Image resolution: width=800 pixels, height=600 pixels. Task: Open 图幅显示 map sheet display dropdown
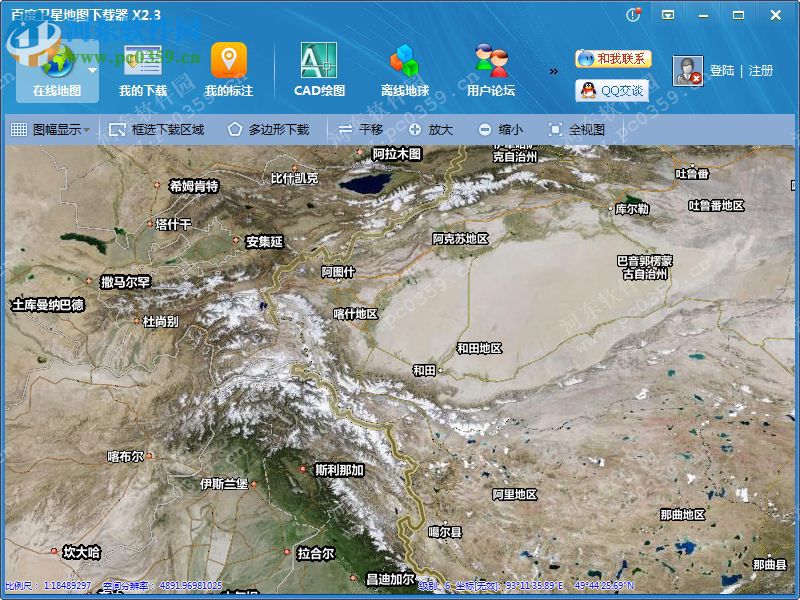coord(50,130)
